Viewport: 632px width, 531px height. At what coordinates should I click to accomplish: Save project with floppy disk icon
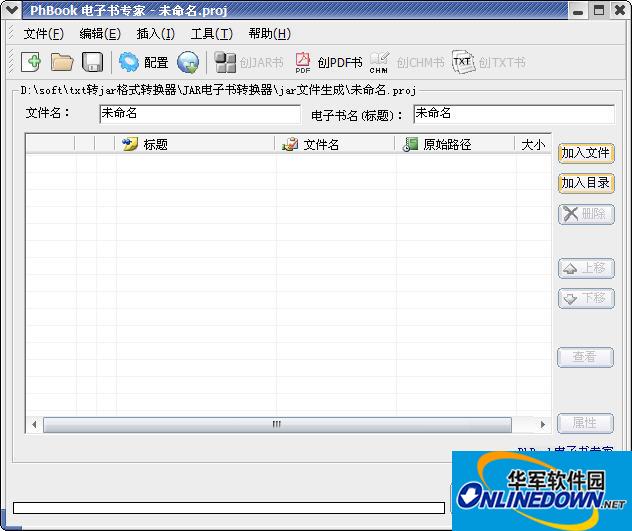tap(92, 62)
